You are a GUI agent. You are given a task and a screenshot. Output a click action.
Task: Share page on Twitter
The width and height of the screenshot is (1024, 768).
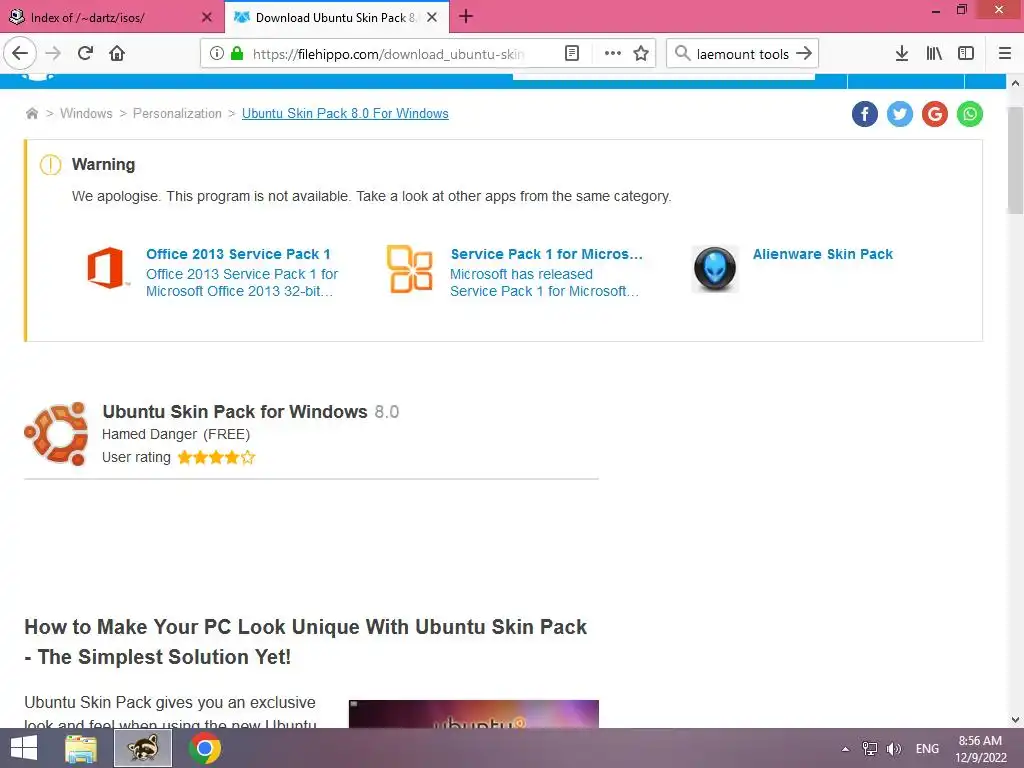pyautogui.click(x=900, y=114)
